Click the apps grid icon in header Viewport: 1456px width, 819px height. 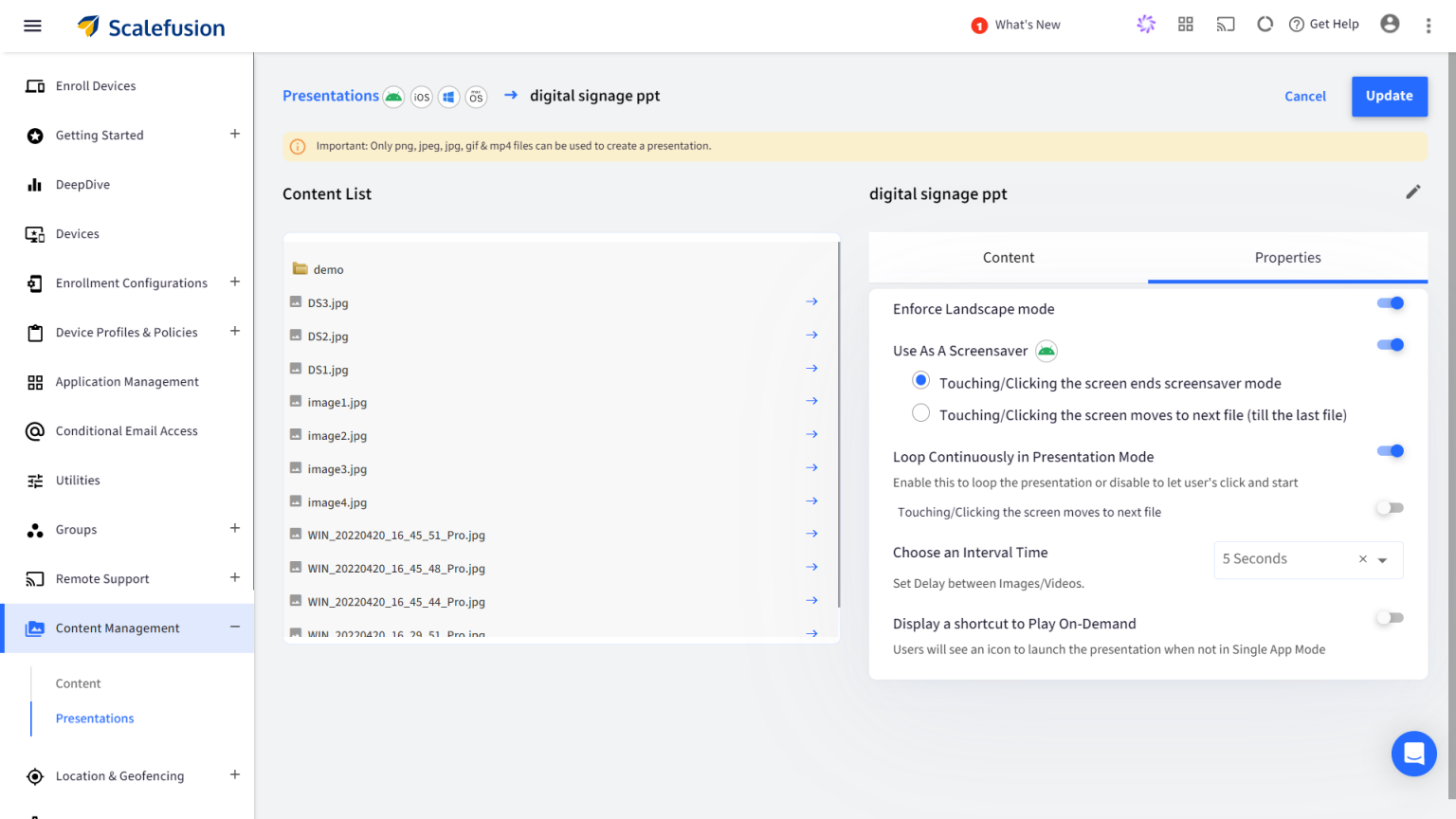pyautogui.click(x=1185, y=25)
